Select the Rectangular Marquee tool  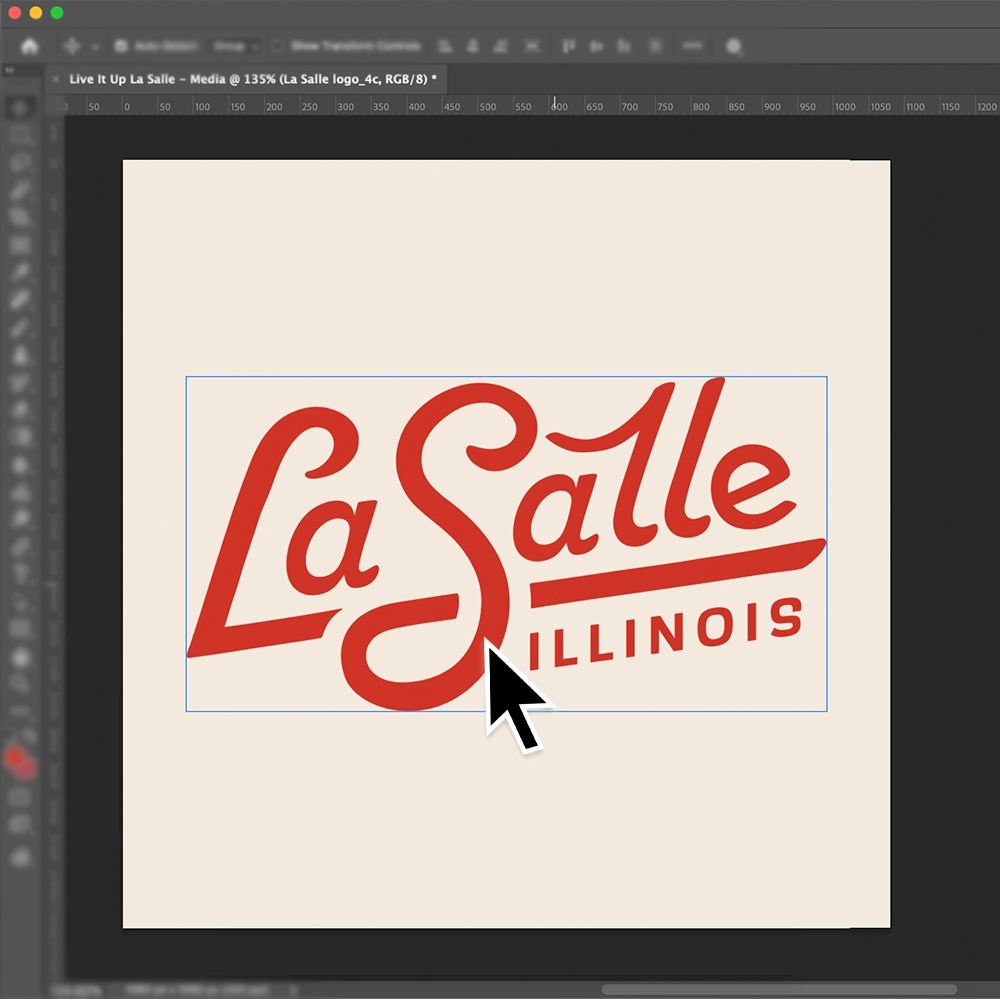click(x=20, y=135)
